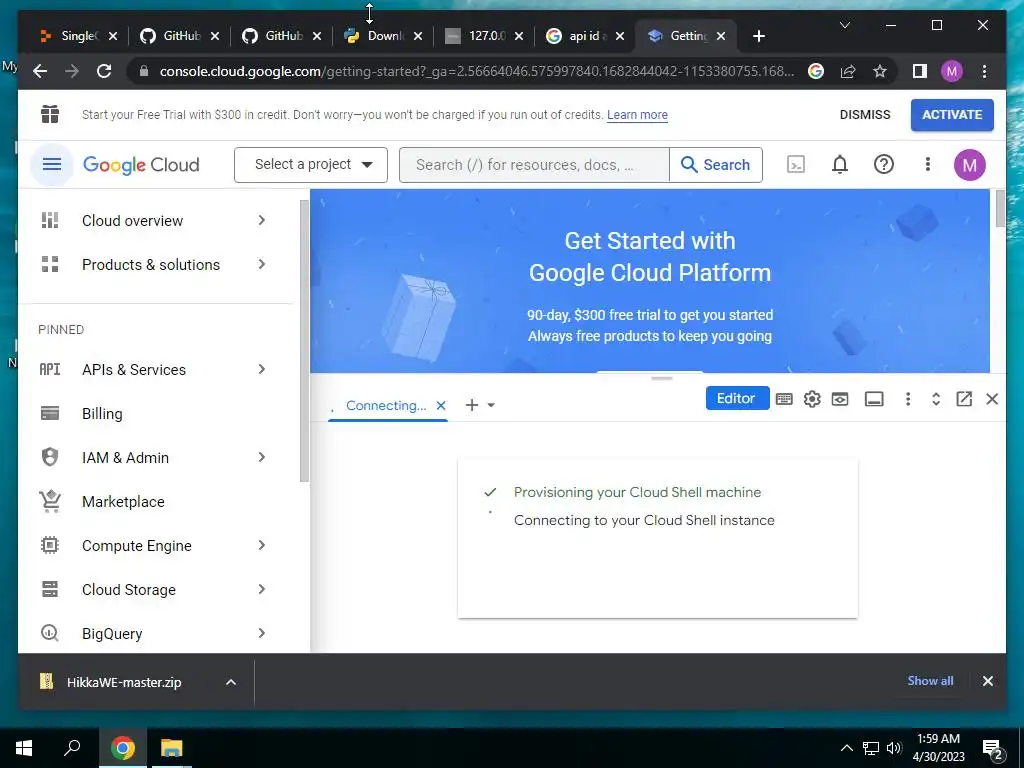The height and width of the screenshot is (768, 1024).
Task: Activate Cloud Shell from top bar icon
Action: pyautogui.click(x=795, y=165)
